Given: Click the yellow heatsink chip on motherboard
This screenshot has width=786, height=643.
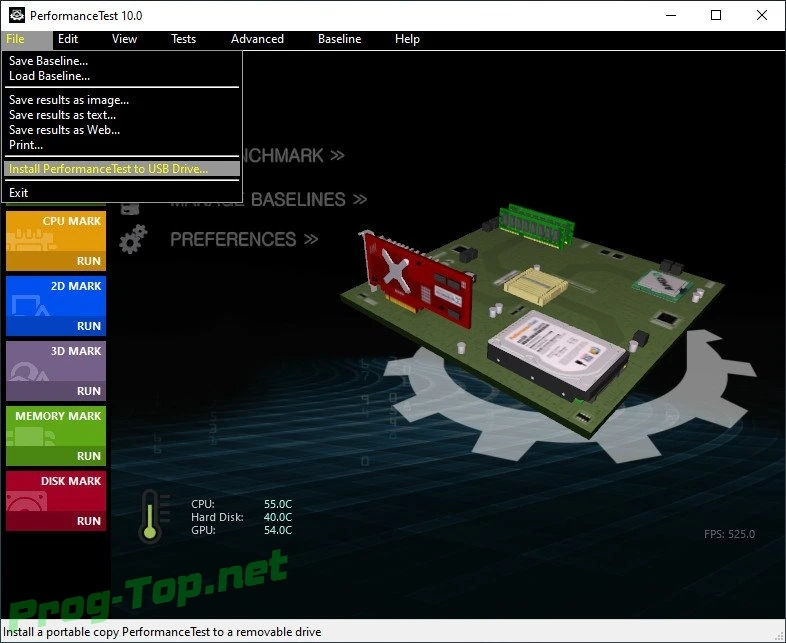Looking at the screenshot, I should (535, 286).
